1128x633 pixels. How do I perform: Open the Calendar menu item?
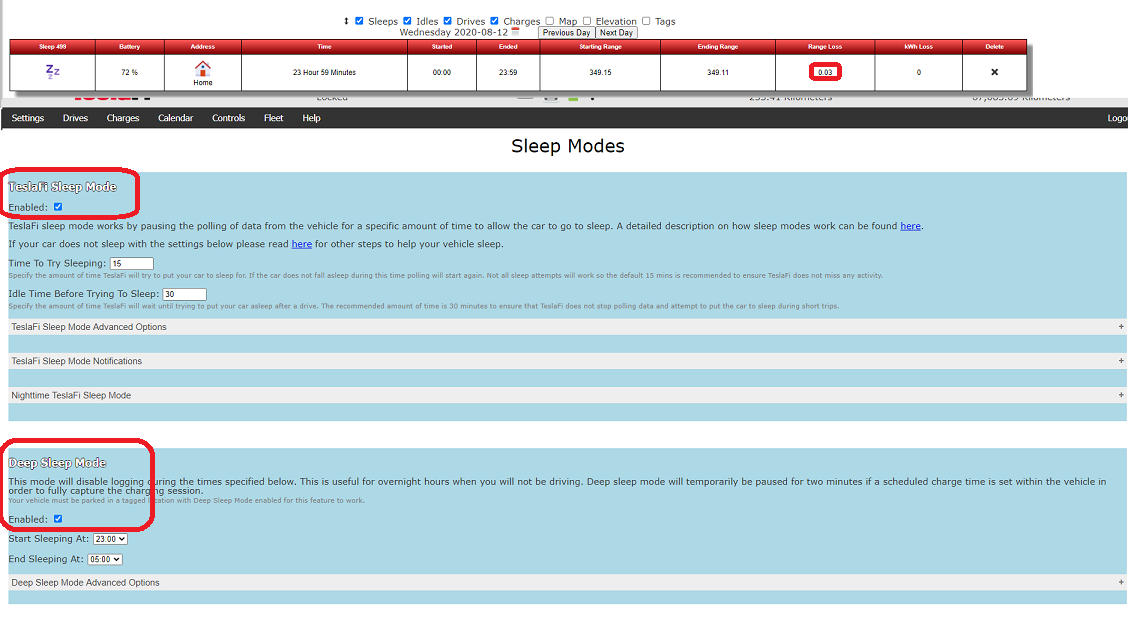[x=176, y=118]
